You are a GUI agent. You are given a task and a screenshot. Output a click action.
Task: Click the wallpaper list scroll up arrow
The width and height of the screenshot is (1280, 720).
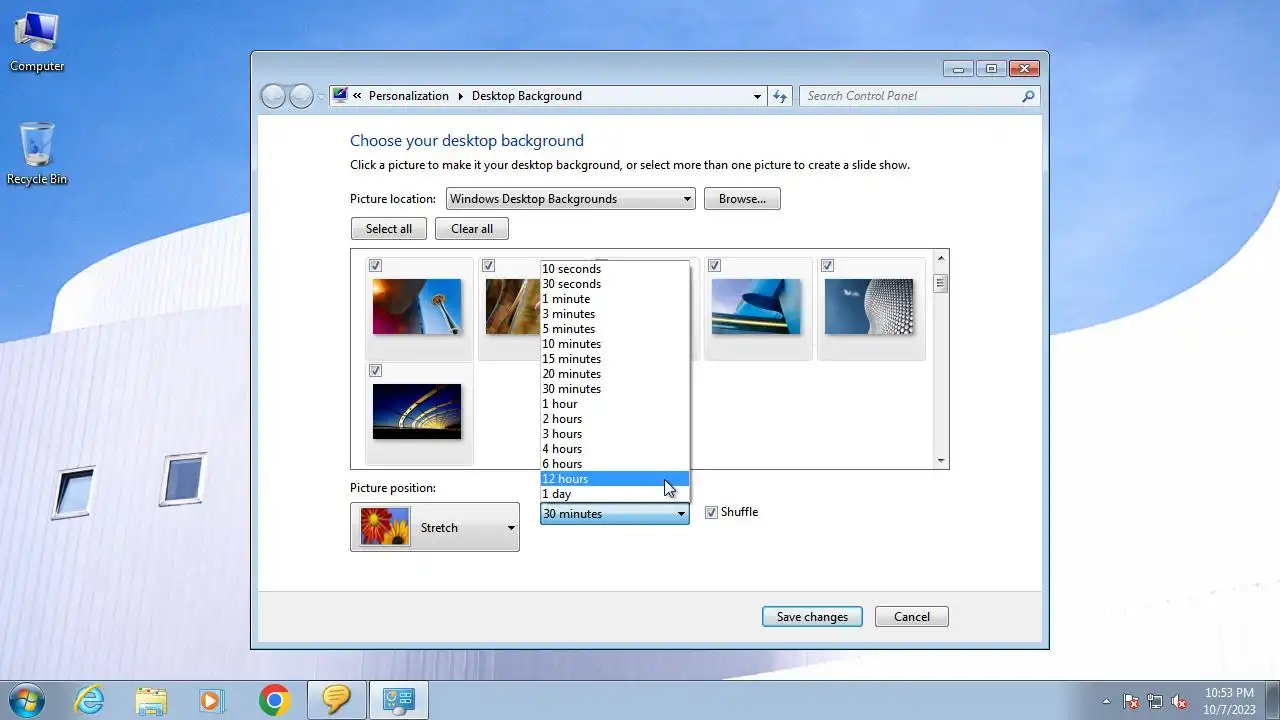coord(941,258)
